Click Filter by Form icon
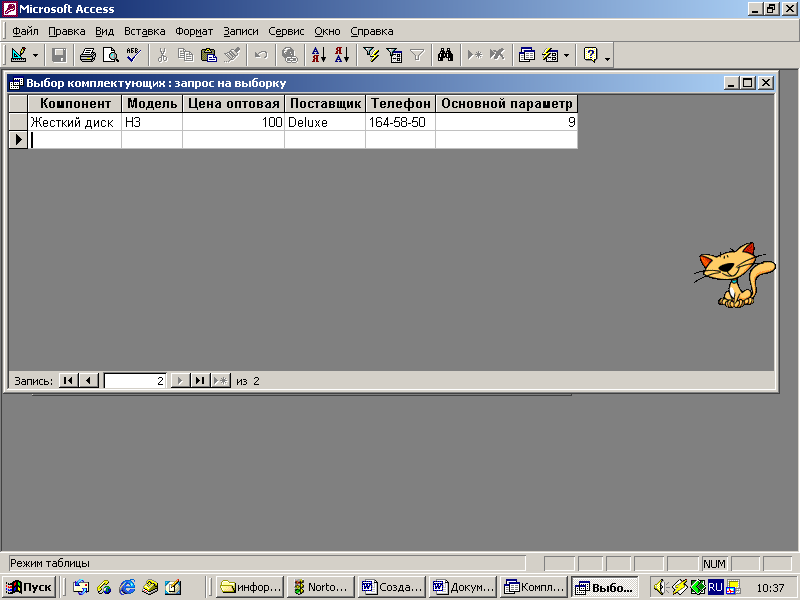Viewport: 800px width, 600px height. point(394,55)
